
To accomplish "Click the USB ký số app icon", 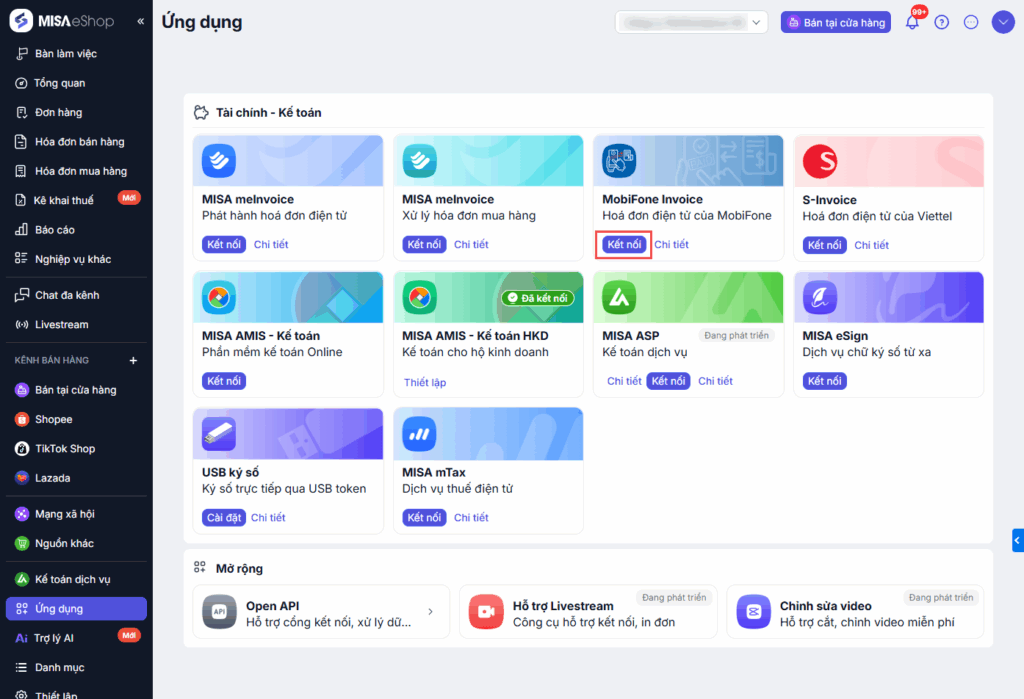I will pos(219,434).
